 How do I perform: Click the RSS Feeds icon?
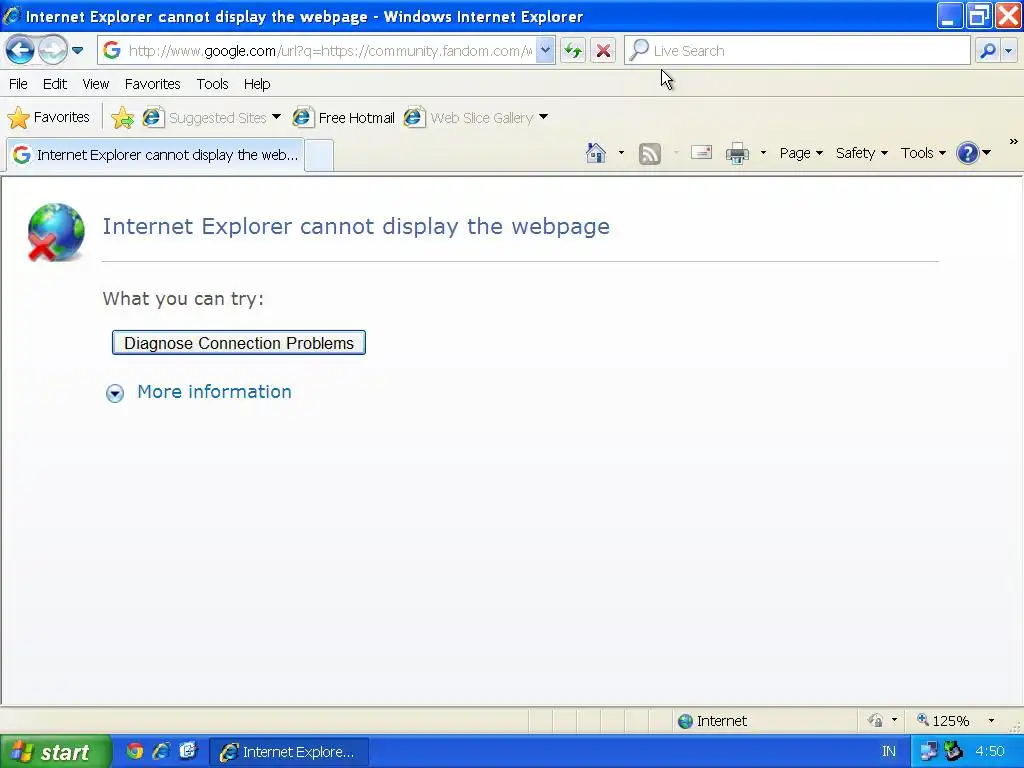tap(649, 153)
